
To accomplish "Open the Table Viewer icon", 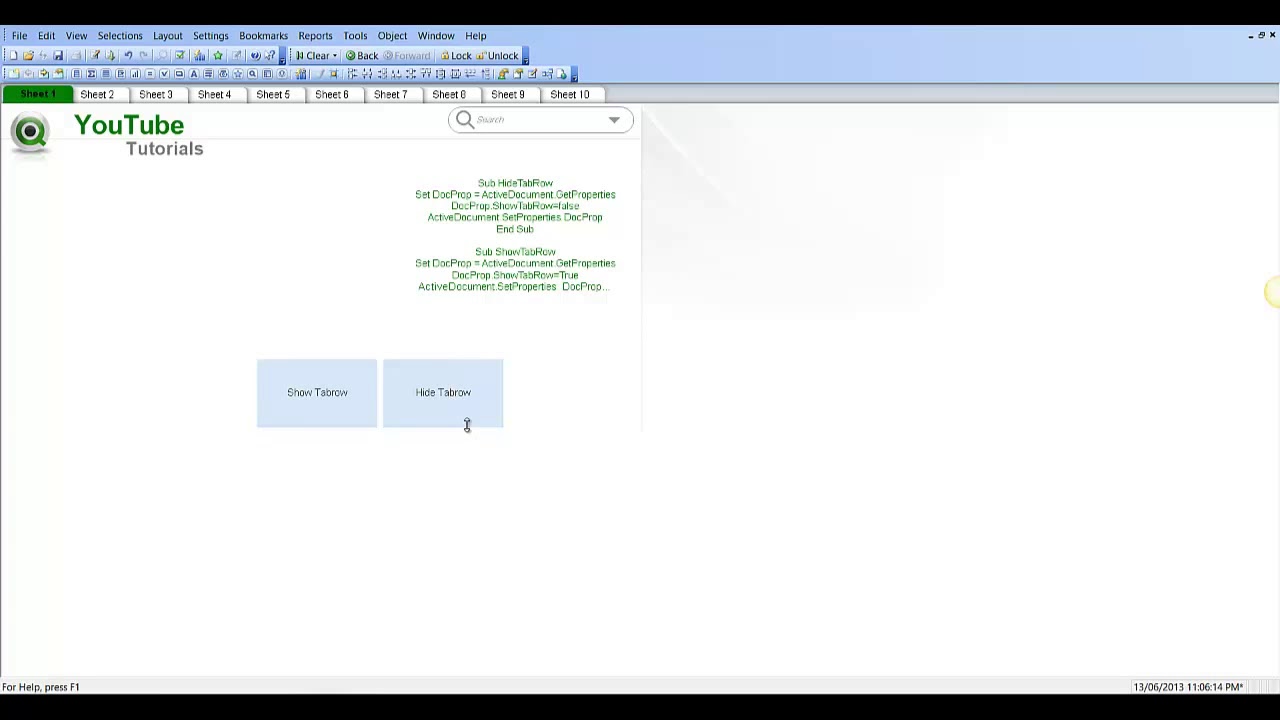I will point(547,74).
